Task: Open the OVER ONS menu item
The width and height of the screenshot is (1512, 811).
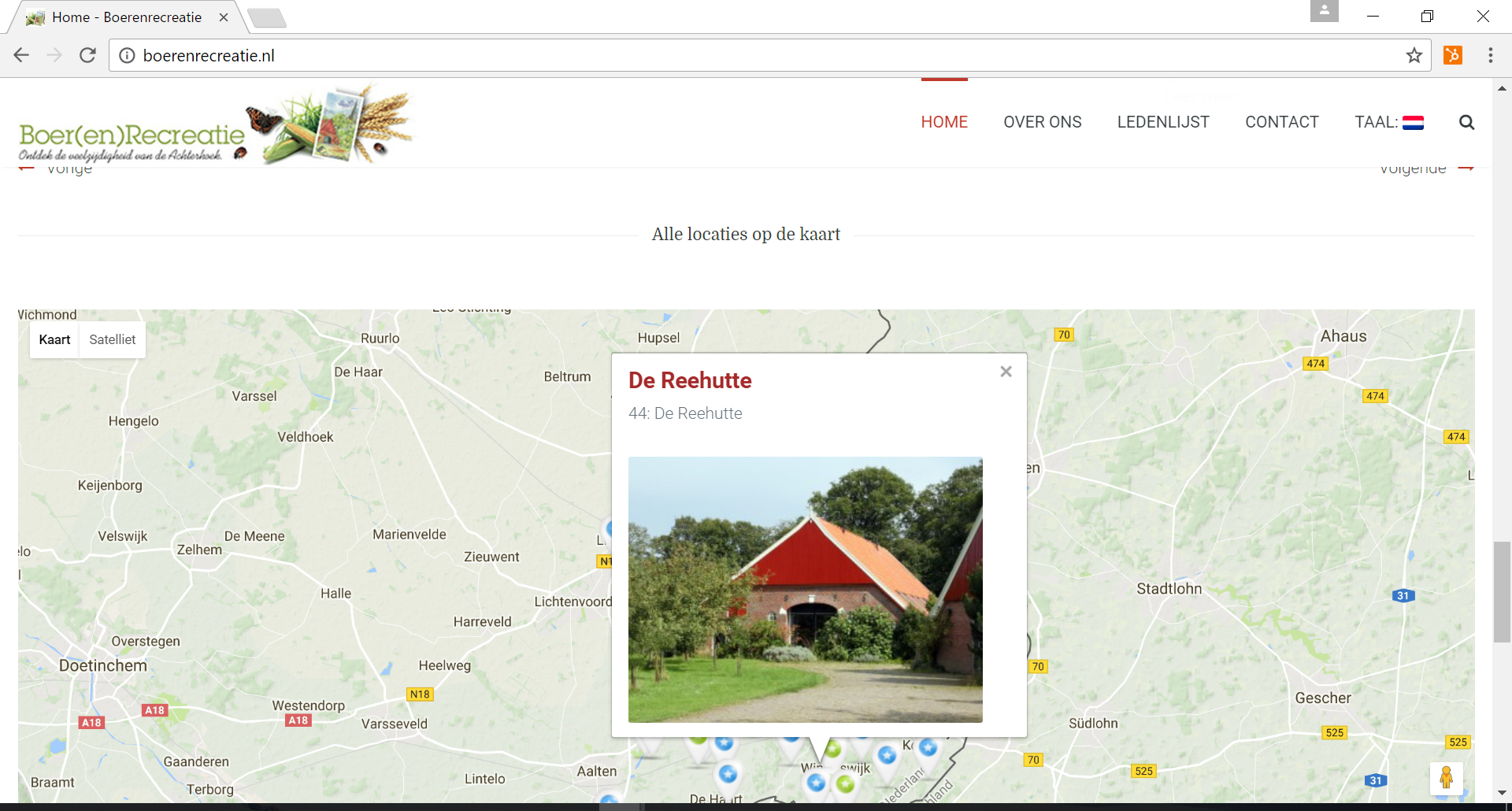Action: pos(1042,122)
